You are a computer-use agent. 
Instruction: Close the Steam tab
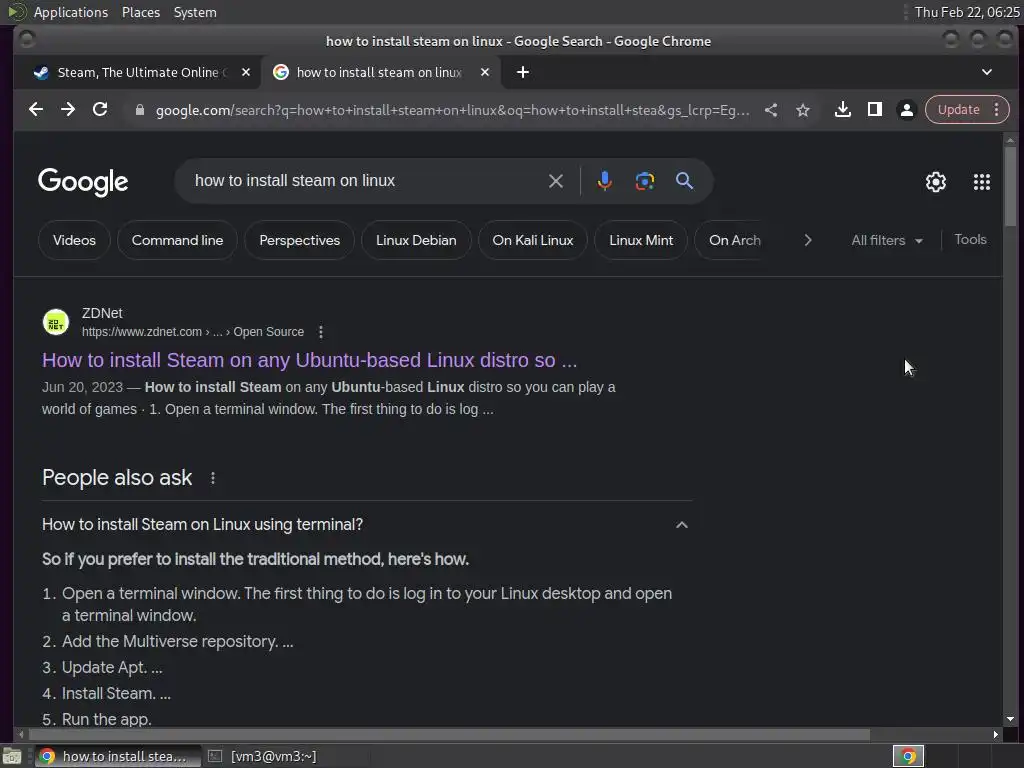tap(246, 72)
